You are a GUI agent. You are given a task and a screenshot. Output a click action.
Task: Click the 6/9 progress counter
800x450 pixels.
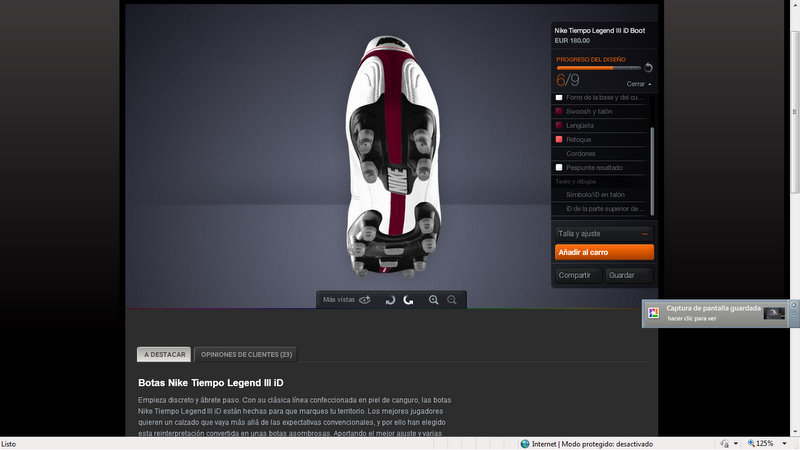tap(568, 80)
